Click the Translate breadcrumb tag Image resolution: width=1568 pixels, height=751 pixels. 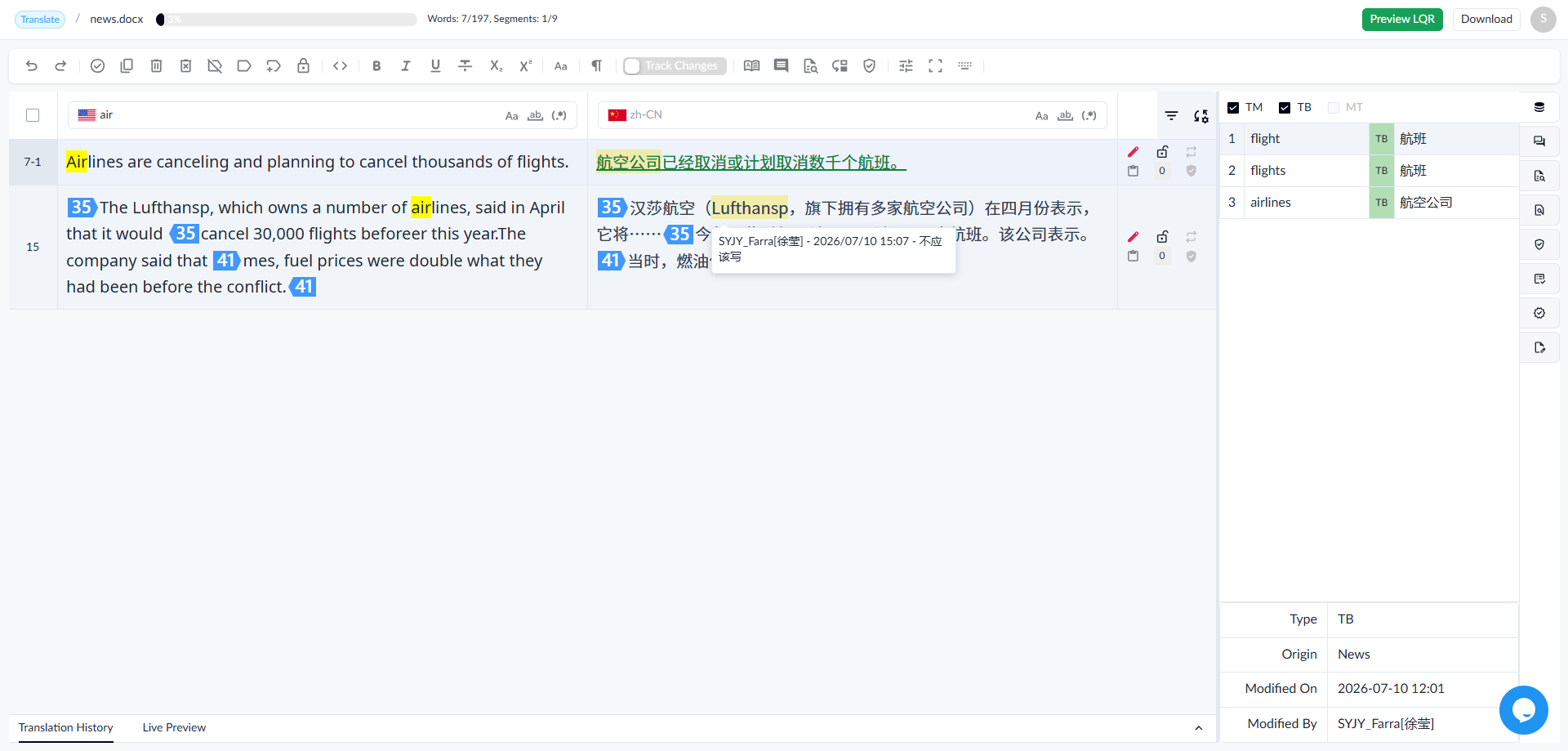click(40, 20)
